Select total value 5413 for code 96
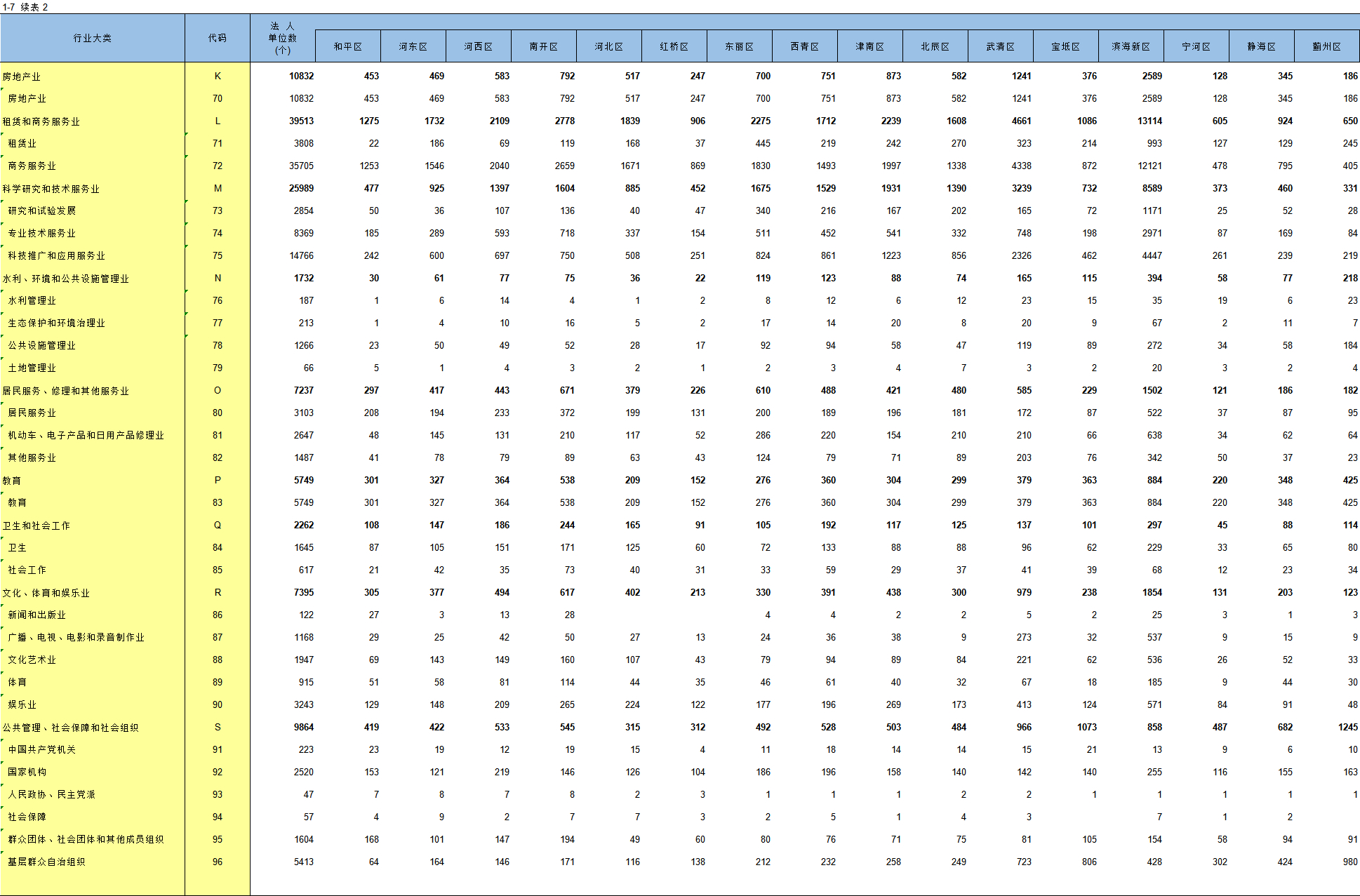Image resolution: width=1360 pixels, height=896 pixels. pyautogui.click(x=304, y=862)
